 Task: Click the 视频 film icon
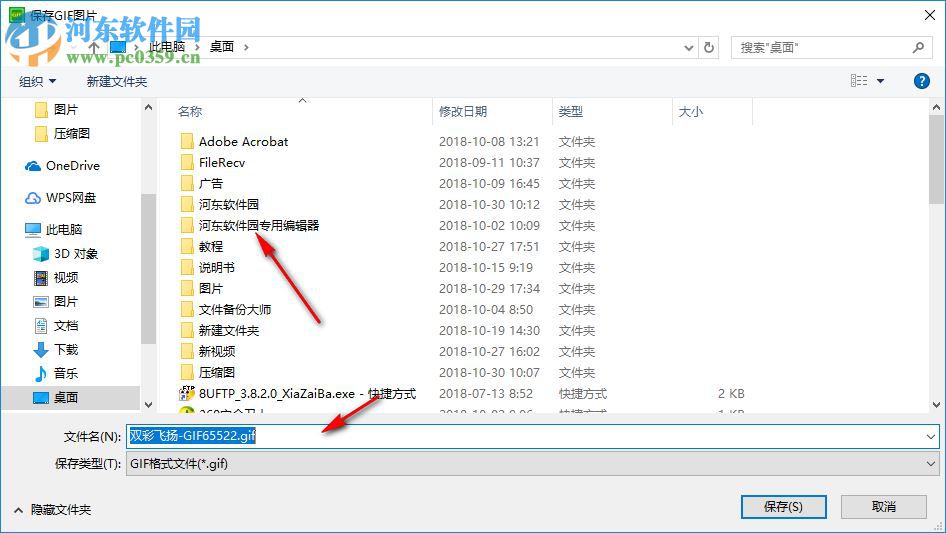coord(41,278)
